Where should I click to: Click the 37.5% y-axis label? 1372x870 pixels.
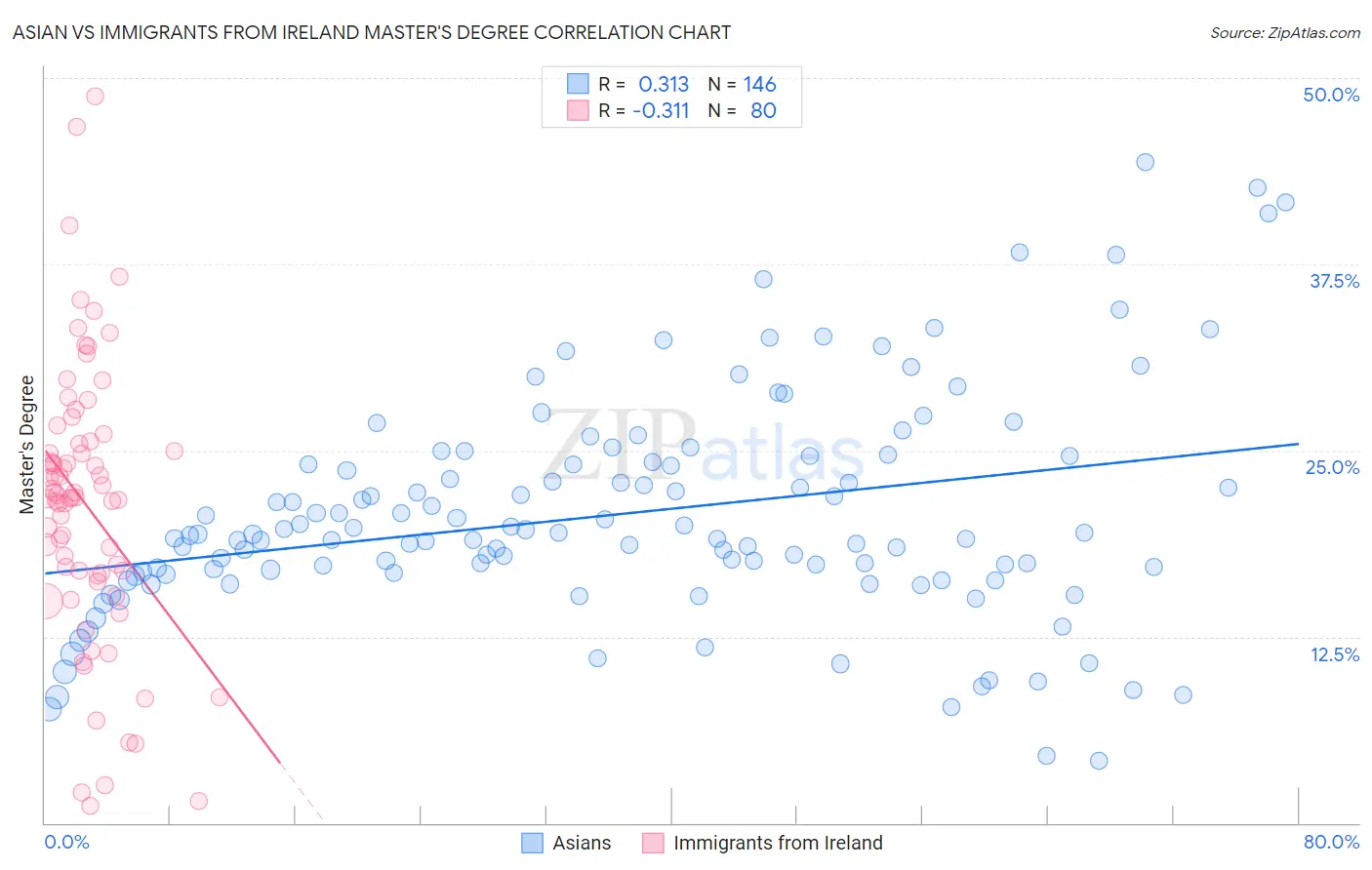tap(1334, 281)
